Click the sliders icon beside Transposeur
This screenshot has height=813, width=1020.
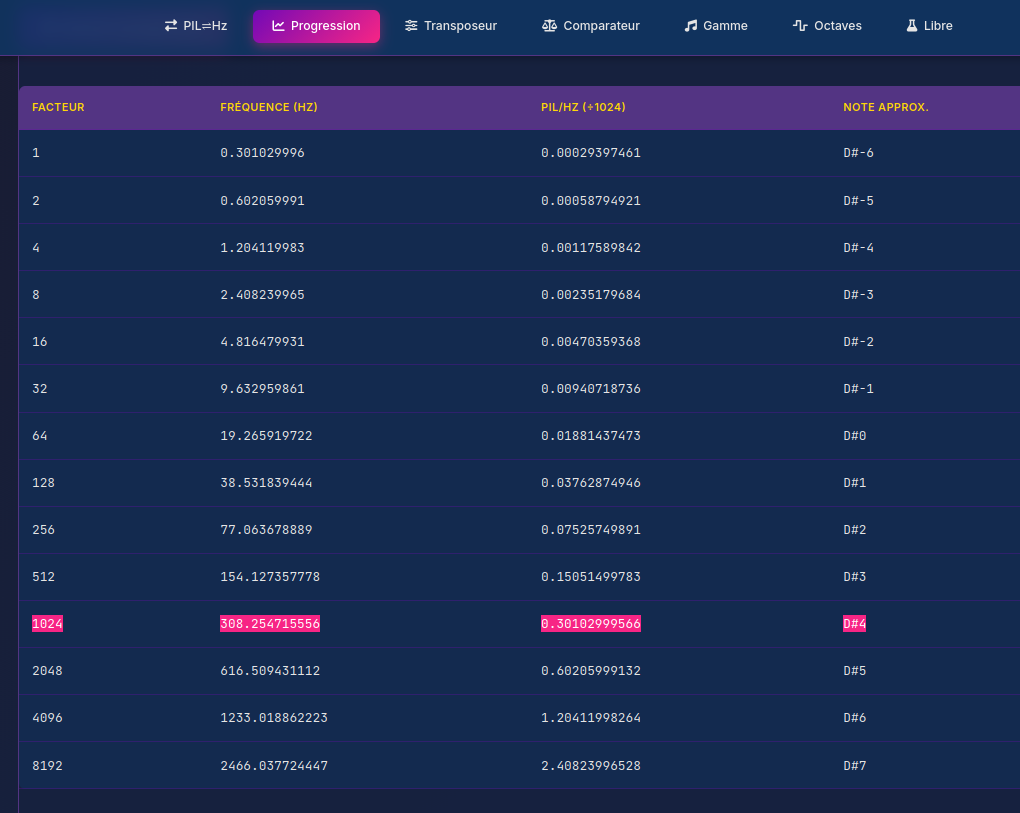tap(411, 26)
